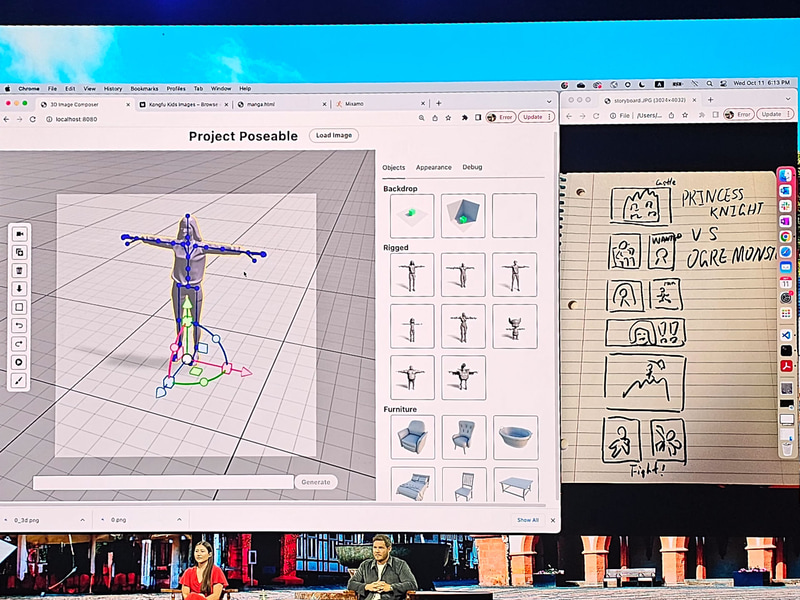
Task: Expand tab search chevron in main window
Action: click(549, 102)
